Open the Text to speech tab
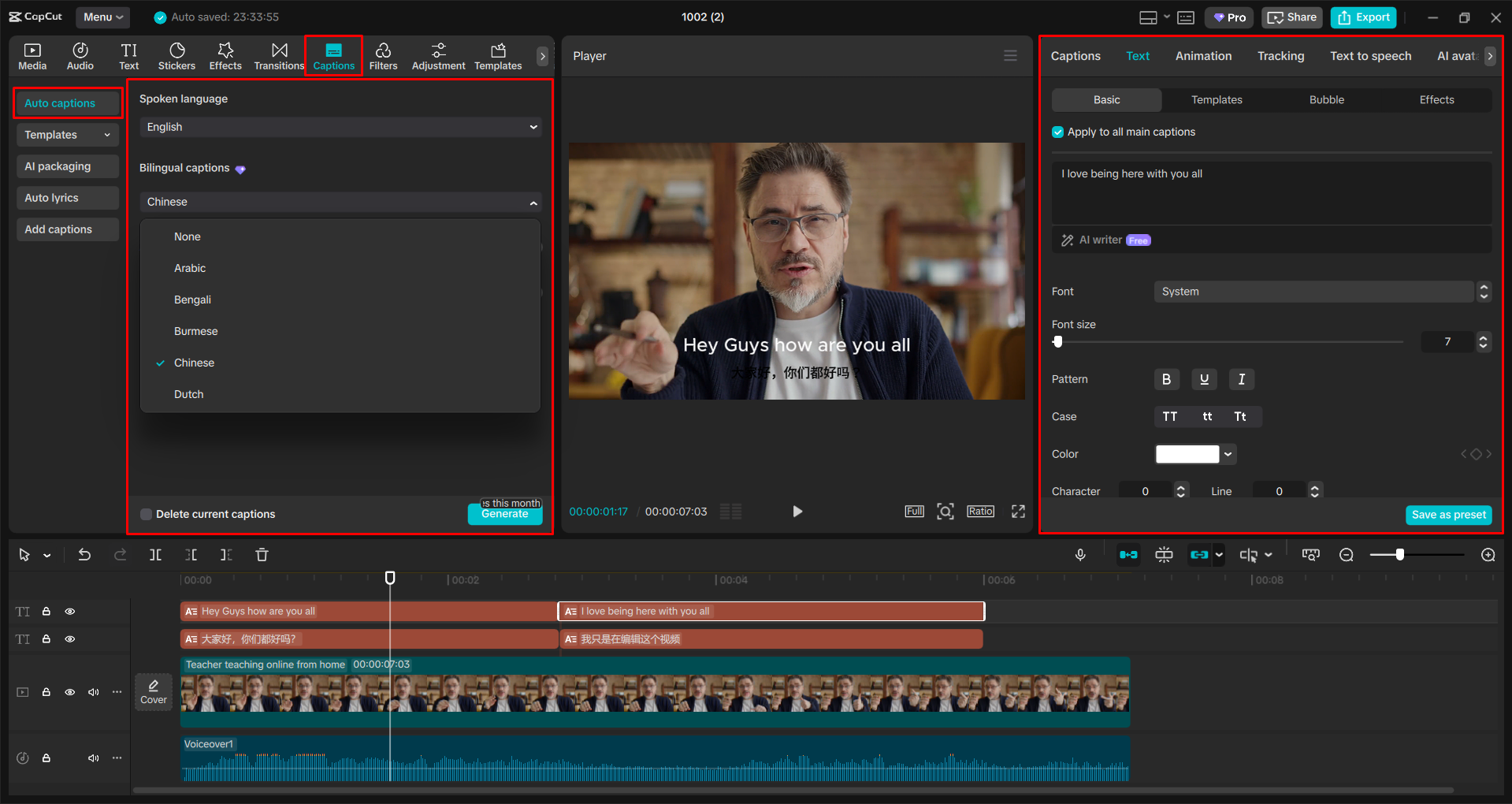Image resolution: width=1512 pixels, height=804 pixels. click(1370, 55)
